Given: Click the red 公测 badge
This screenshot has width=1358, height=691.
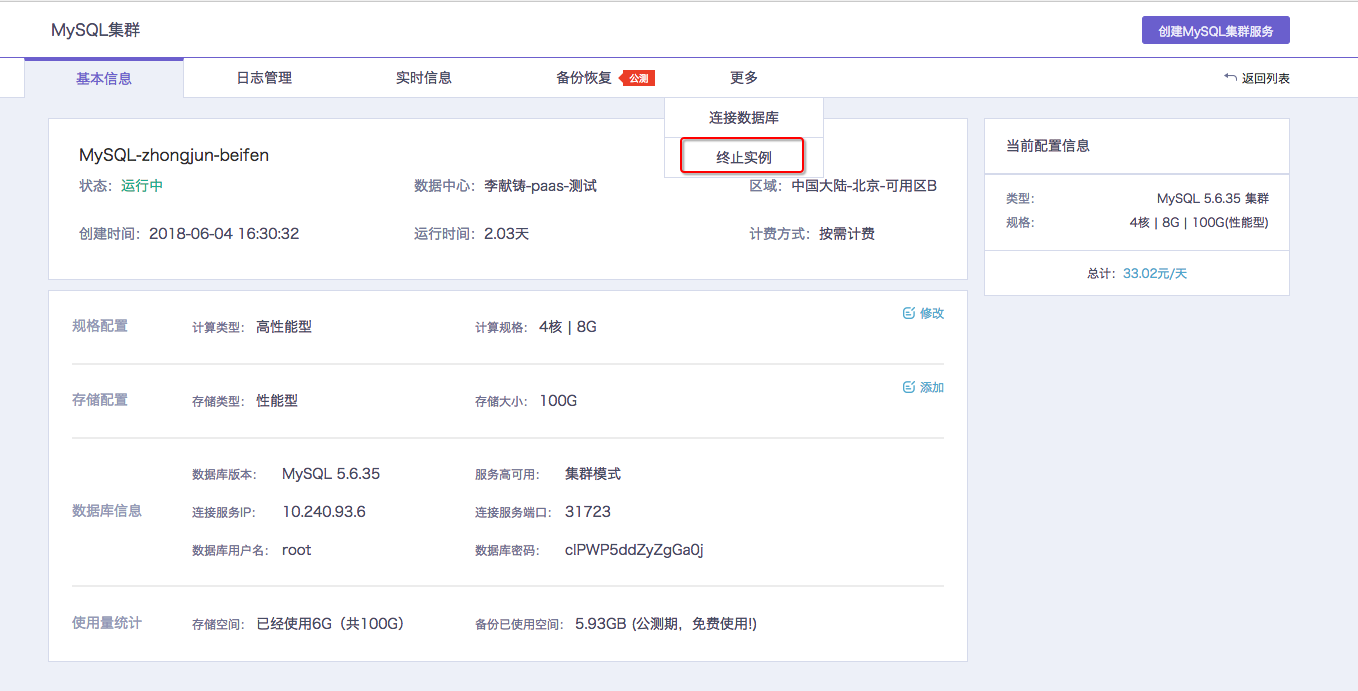Looking at the screenshot, I should (638, 78).
